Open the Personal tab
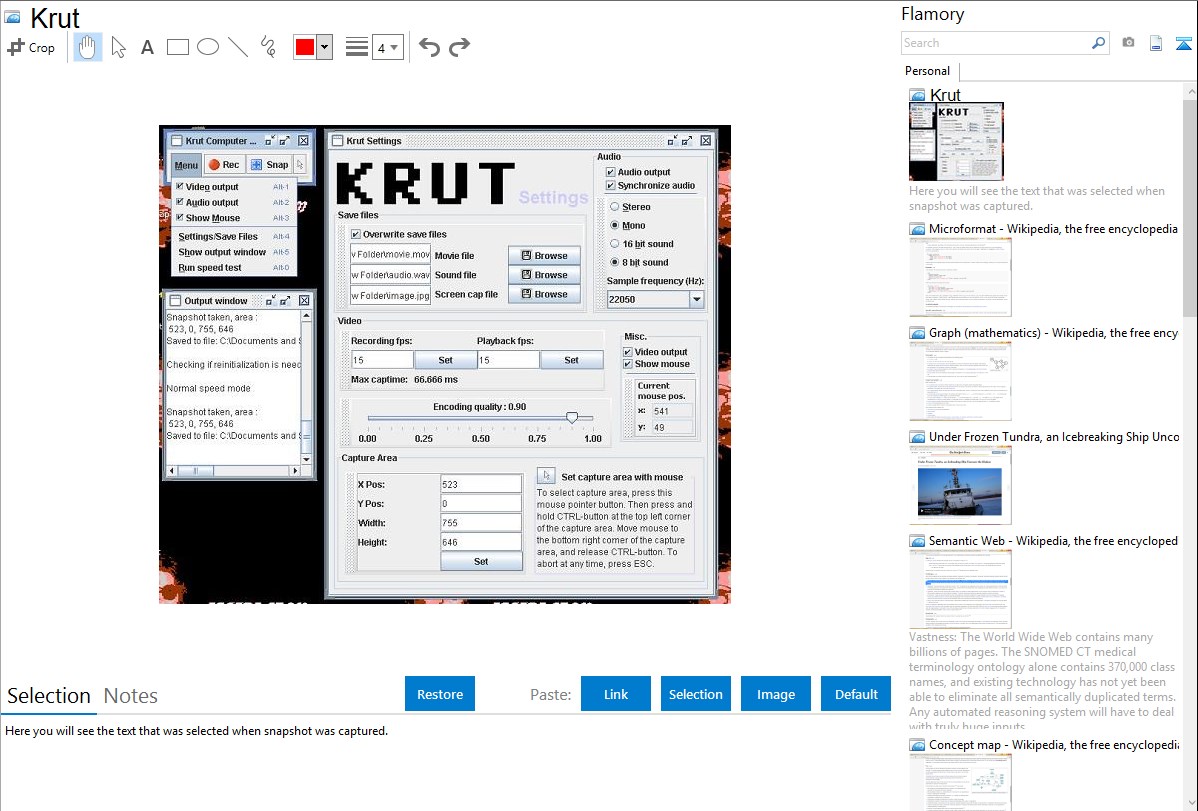The width and height of the screenshot is (1198, 811). (x=928, y=70)
